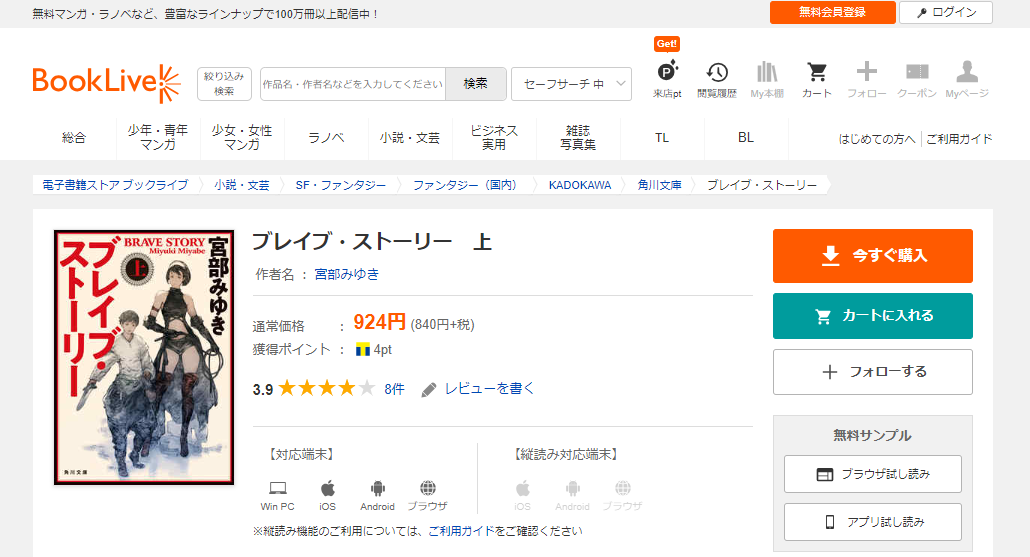The image size is (1030, 557).
Task: Click レビューを書く link
Action: pos(489,389)
